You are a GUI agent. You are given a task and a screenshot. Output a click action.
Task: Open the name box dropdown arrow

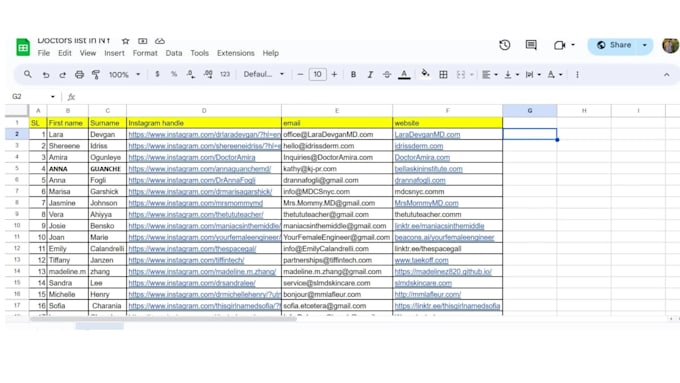click(52, 97)
